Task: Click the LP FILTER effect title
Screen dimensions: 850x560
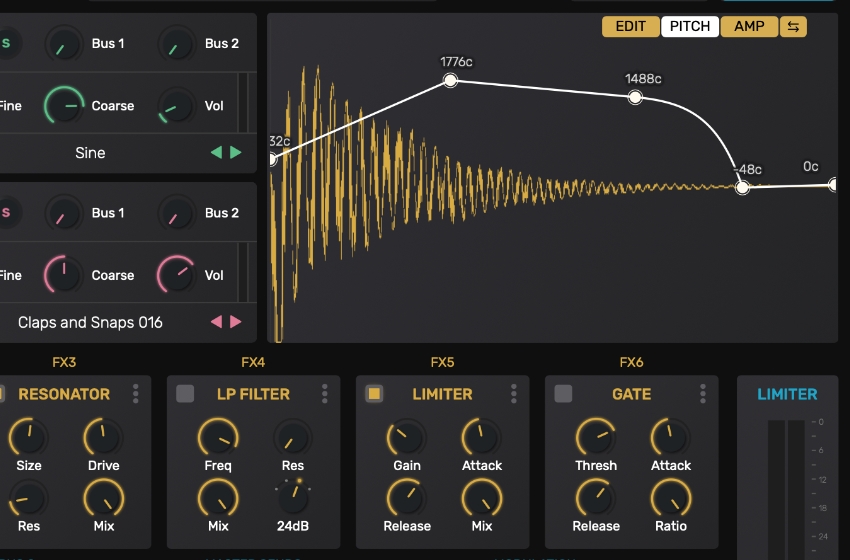Action: [x=253, y=394]
